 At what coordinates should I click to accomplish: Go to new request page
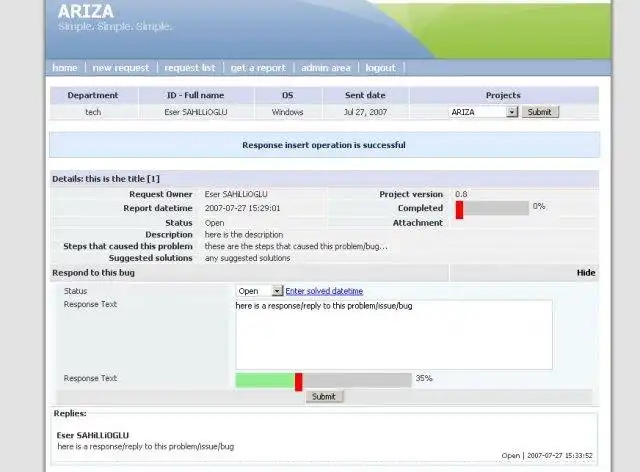(x=121, y=68)
